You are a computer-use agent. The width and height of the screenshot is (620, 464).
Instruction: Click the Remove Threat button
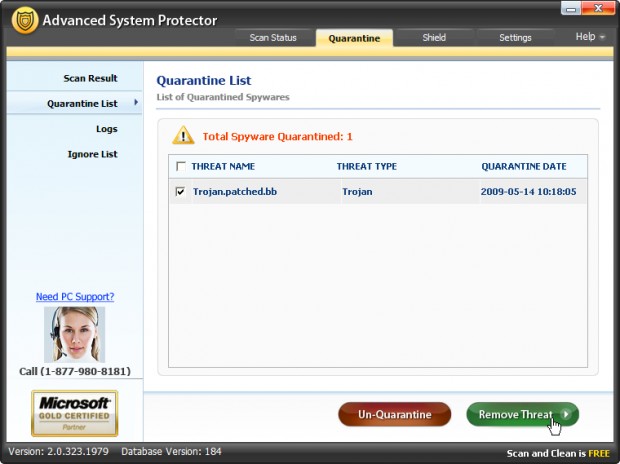(523, 414)
